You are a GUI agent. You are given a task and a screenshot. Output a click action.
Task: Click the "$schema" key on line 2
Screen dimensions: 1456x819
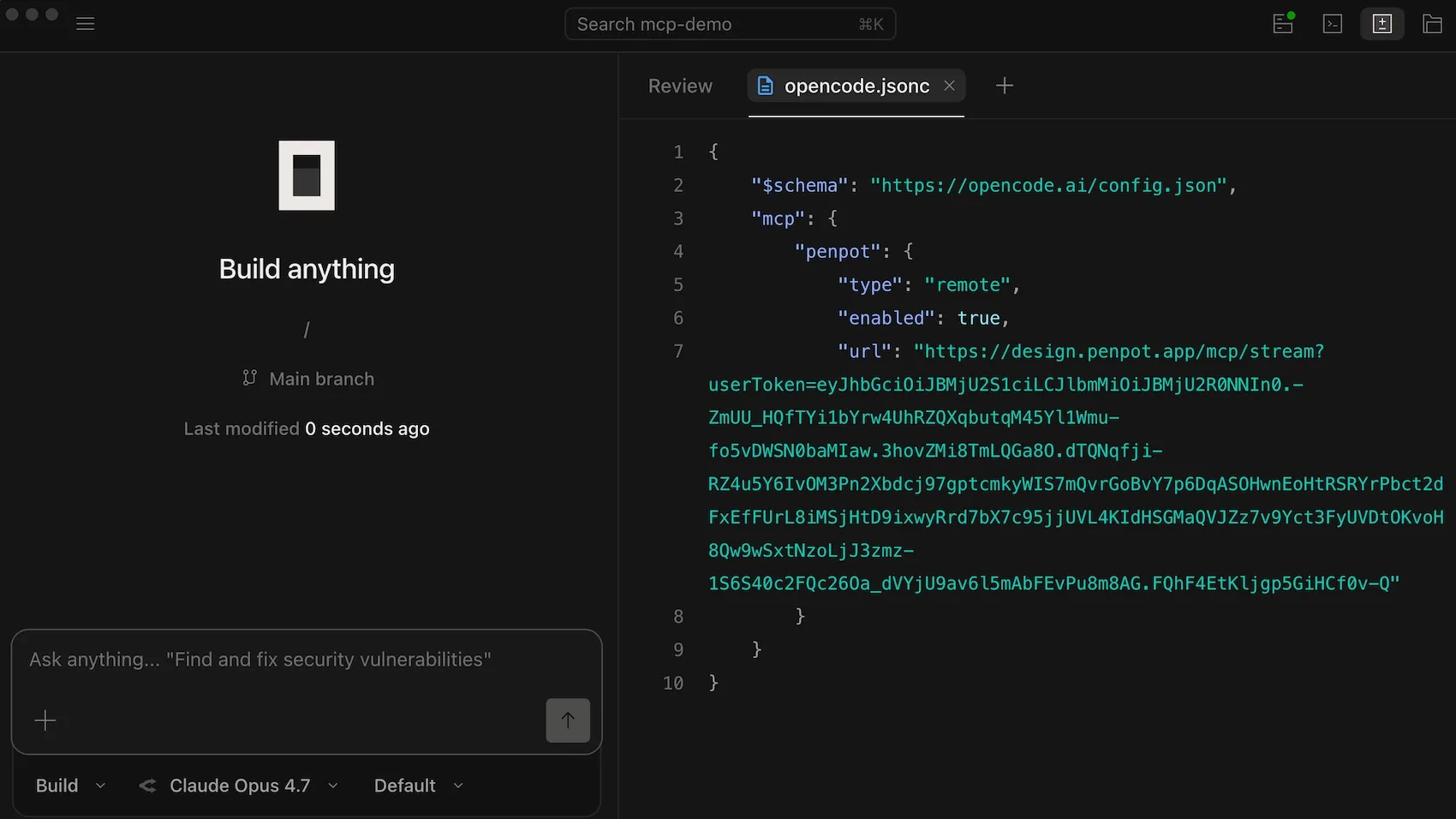pos(800,186)
